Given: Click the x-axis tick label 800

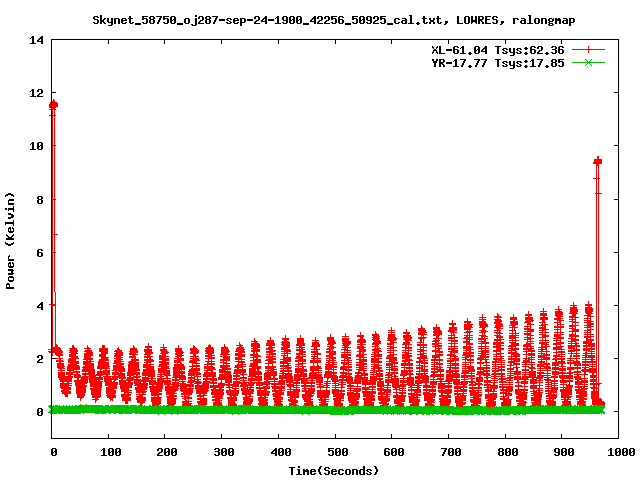Looking at the screenshot, I should pos(508,452).
